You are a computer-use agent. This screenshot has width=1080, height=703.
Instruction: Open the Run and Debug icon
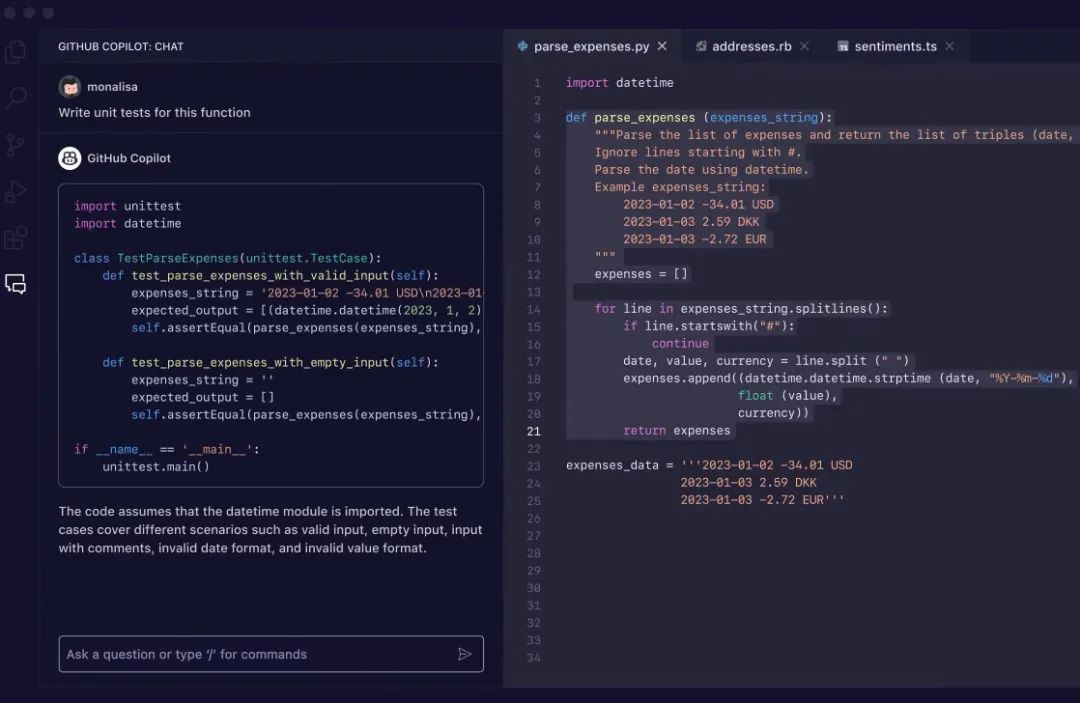15,191
